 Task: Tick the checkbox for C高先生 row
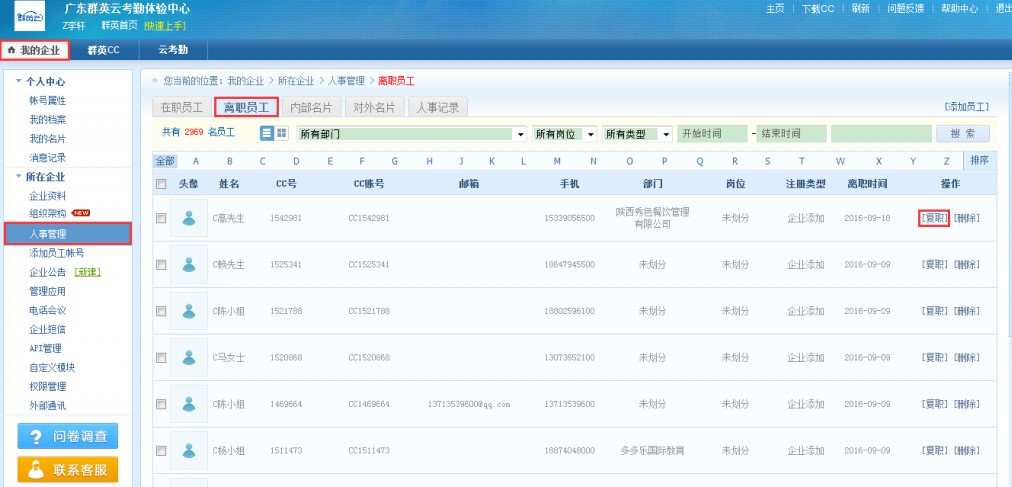(161, 218)
